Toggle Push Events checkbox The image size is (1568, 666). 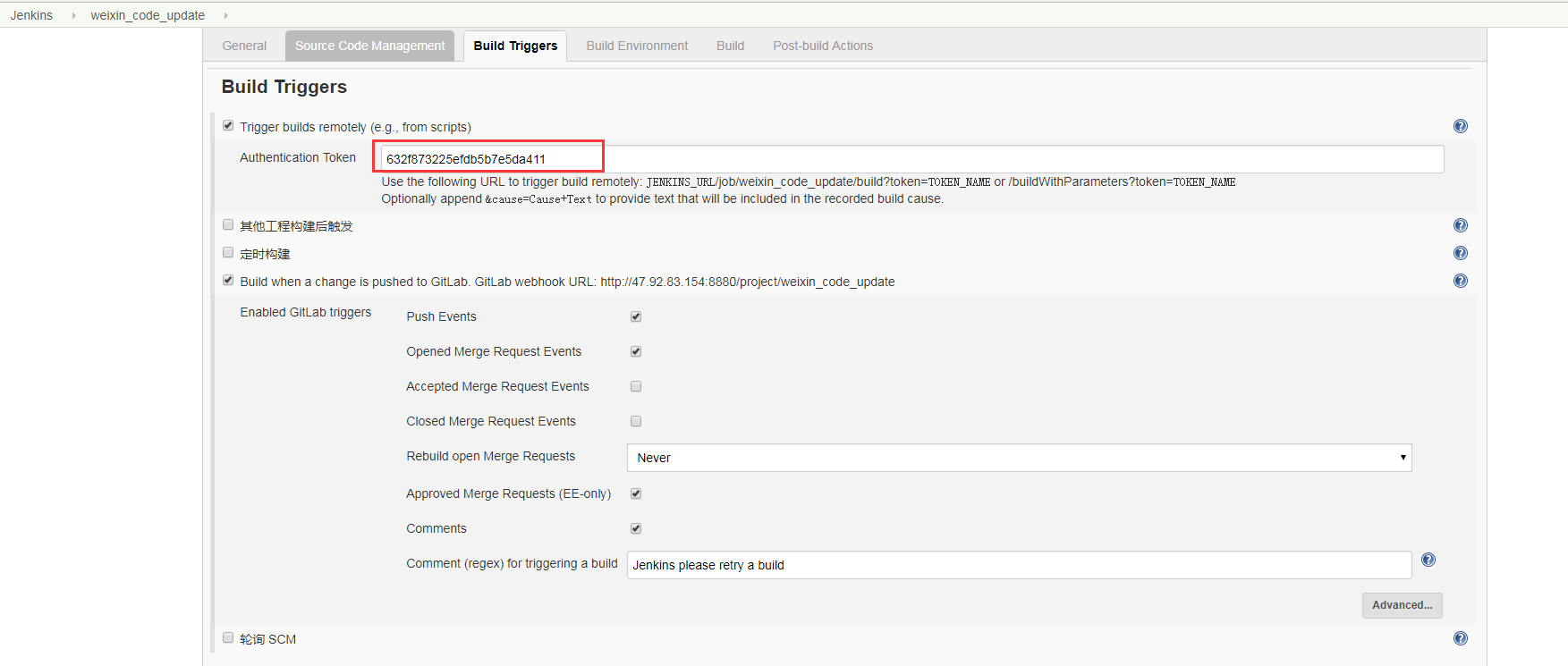[636, 316]
